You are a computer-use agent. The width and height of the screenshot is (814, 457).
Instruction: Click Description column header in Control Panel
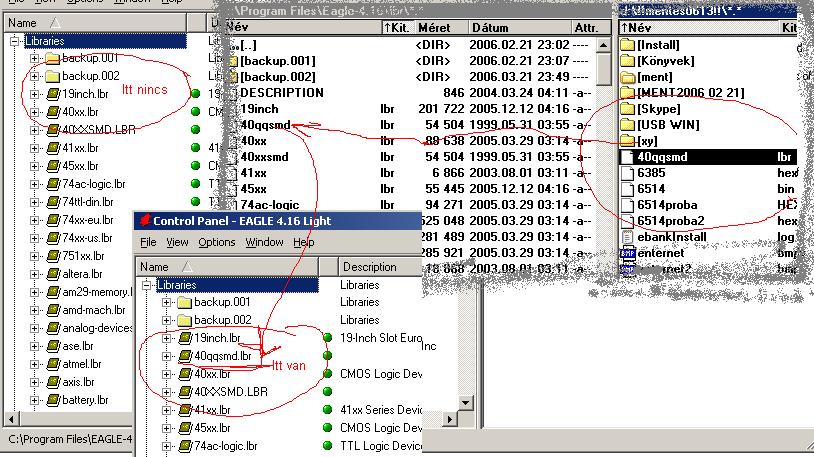tap(382, 267)
